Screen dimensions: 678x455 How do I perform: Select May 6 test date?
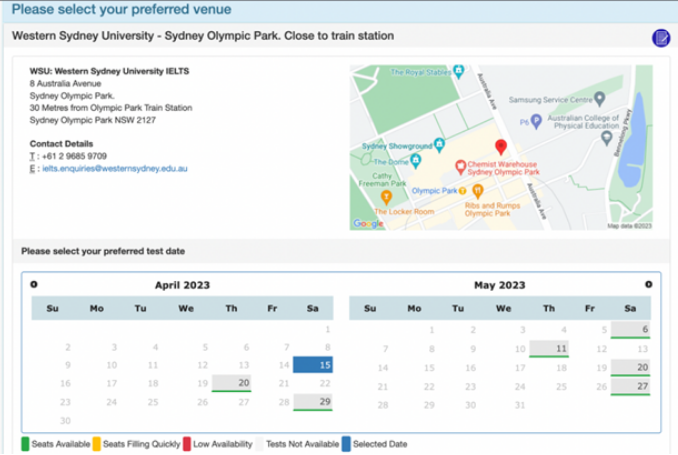630,330
